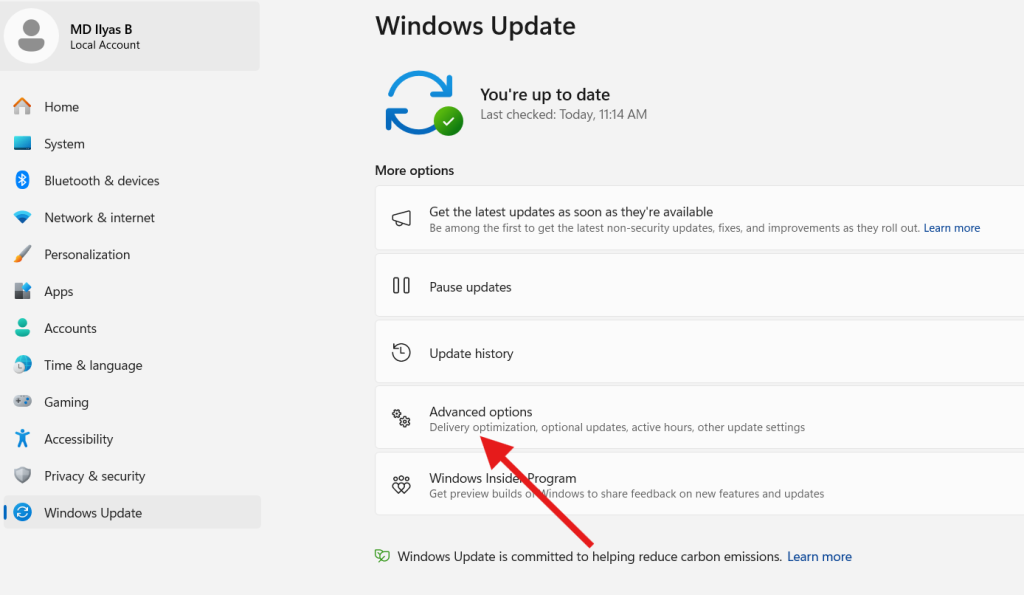Click the Privacy & security shield icon
The height and width of the screenshot is (595, 1024).
point(22,475)
